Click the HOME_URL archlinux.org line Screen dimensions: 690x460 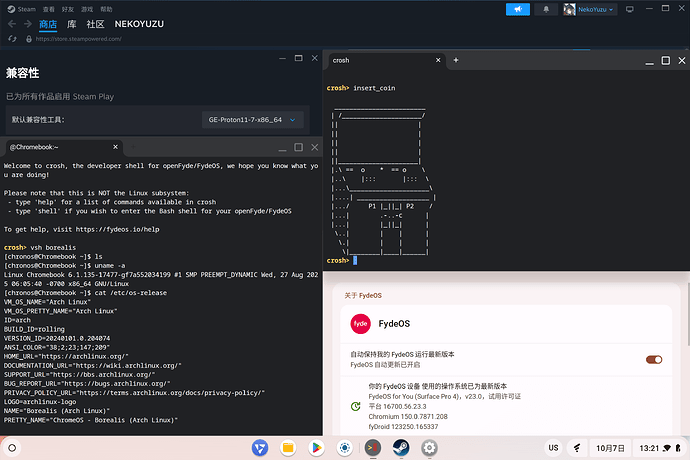[x=66, y=356]
